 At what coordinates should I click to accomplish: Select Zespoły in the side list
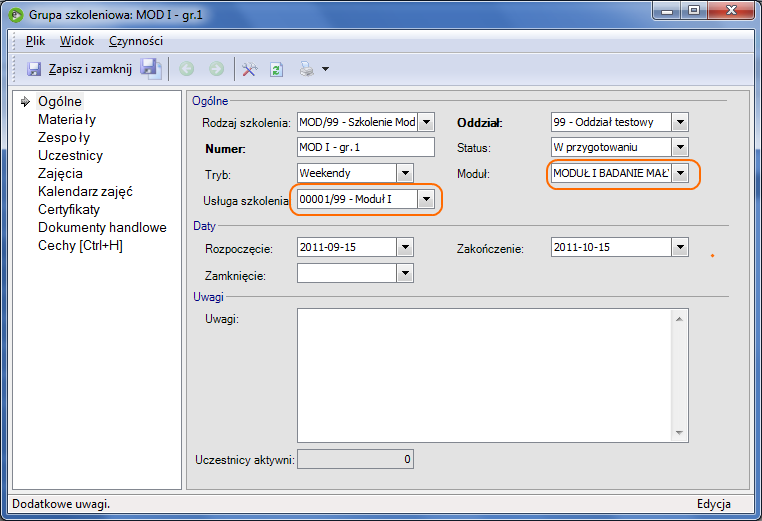[x=64, y=138]
